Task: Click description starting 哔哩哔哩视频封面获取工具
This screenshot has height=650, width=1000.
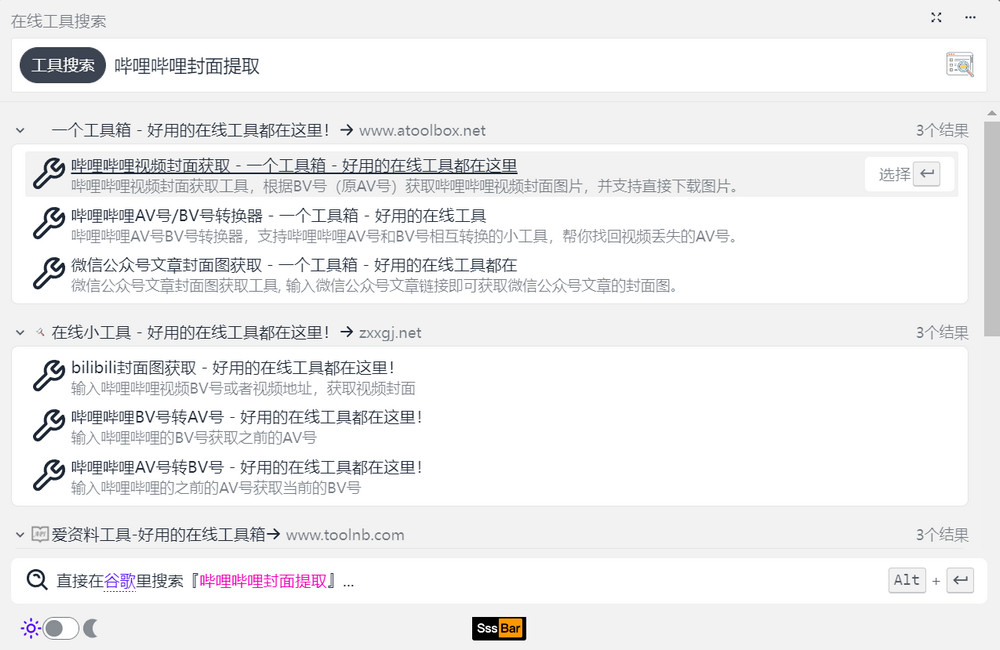Action: click(405, 186)
